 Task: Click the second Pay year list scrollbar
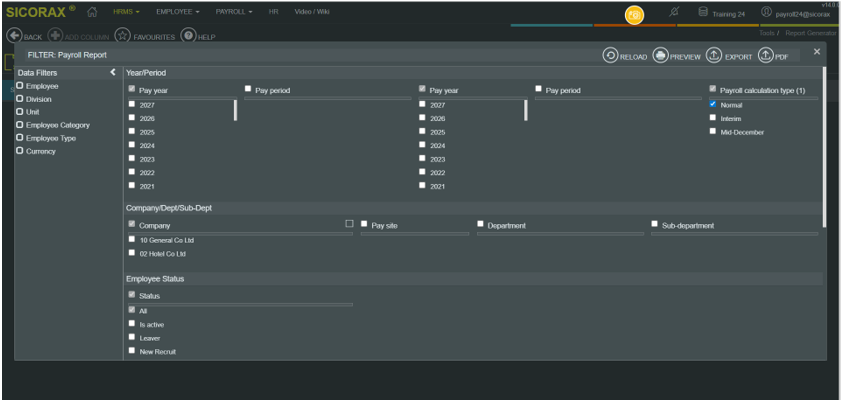(x=526, y=110)
